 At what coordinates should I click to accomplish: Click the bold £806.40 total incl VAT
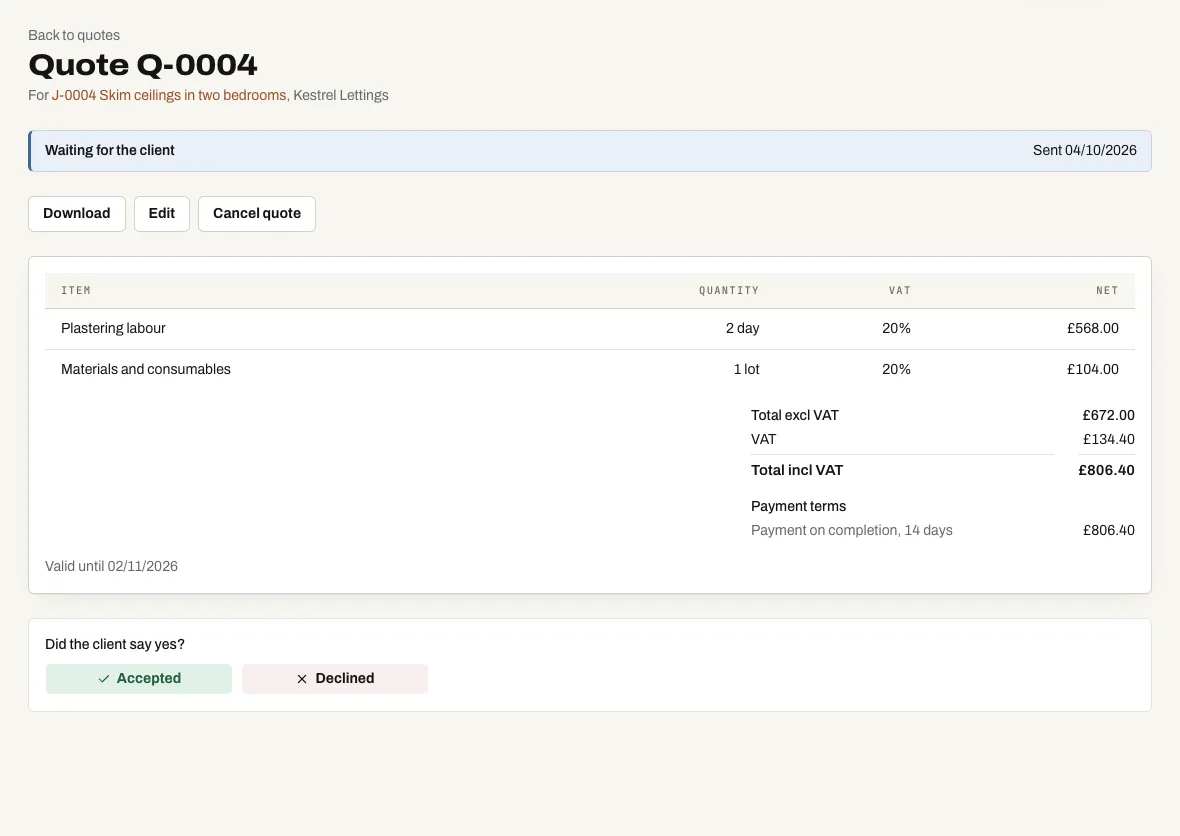click(1106, 470)
